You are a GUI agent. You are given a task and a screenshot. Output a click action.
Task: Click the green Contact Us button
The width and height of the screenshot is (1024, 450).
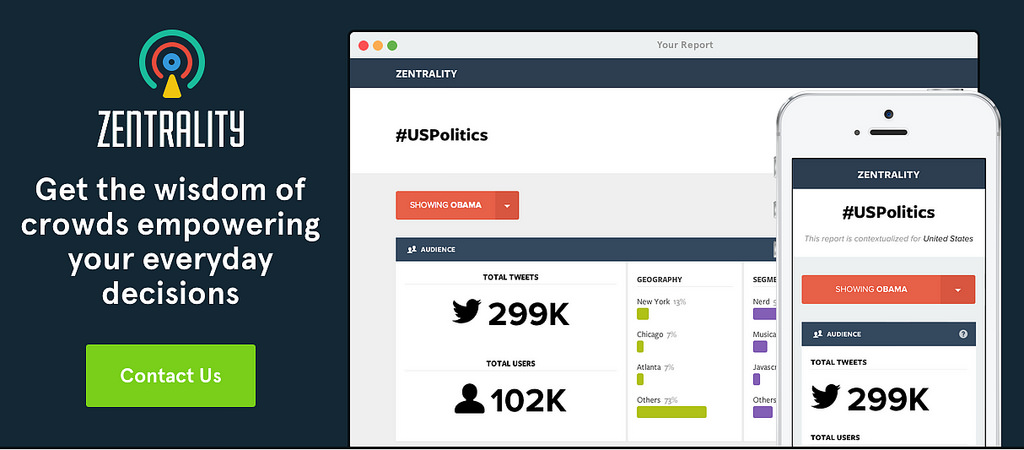point(170,376)
